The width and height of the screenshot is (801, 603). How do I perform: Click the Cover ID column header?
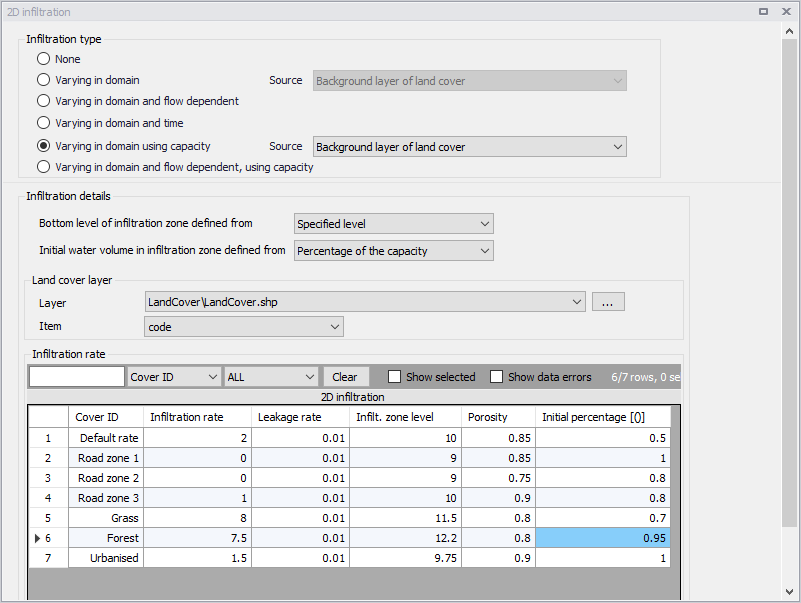tap(106, 417)
